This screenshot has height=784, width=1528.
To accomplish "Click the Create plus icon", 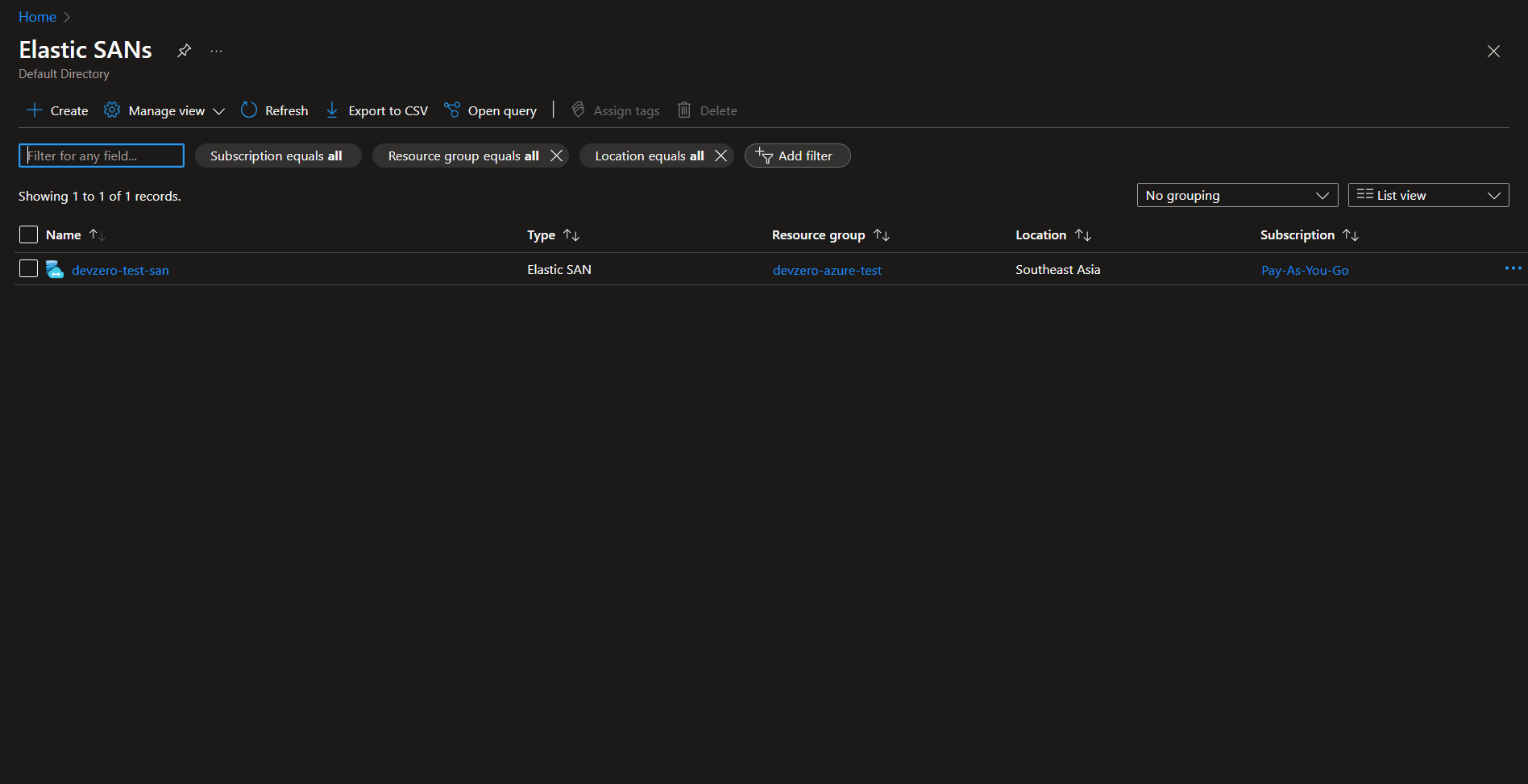I will tap(34, 110).
